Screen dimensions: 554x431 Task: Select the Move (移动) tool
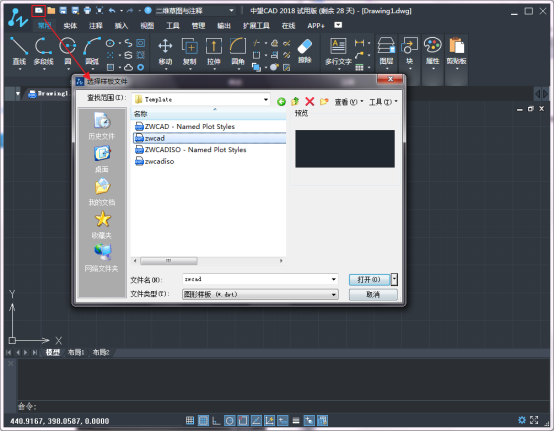(x=165, y=52)
